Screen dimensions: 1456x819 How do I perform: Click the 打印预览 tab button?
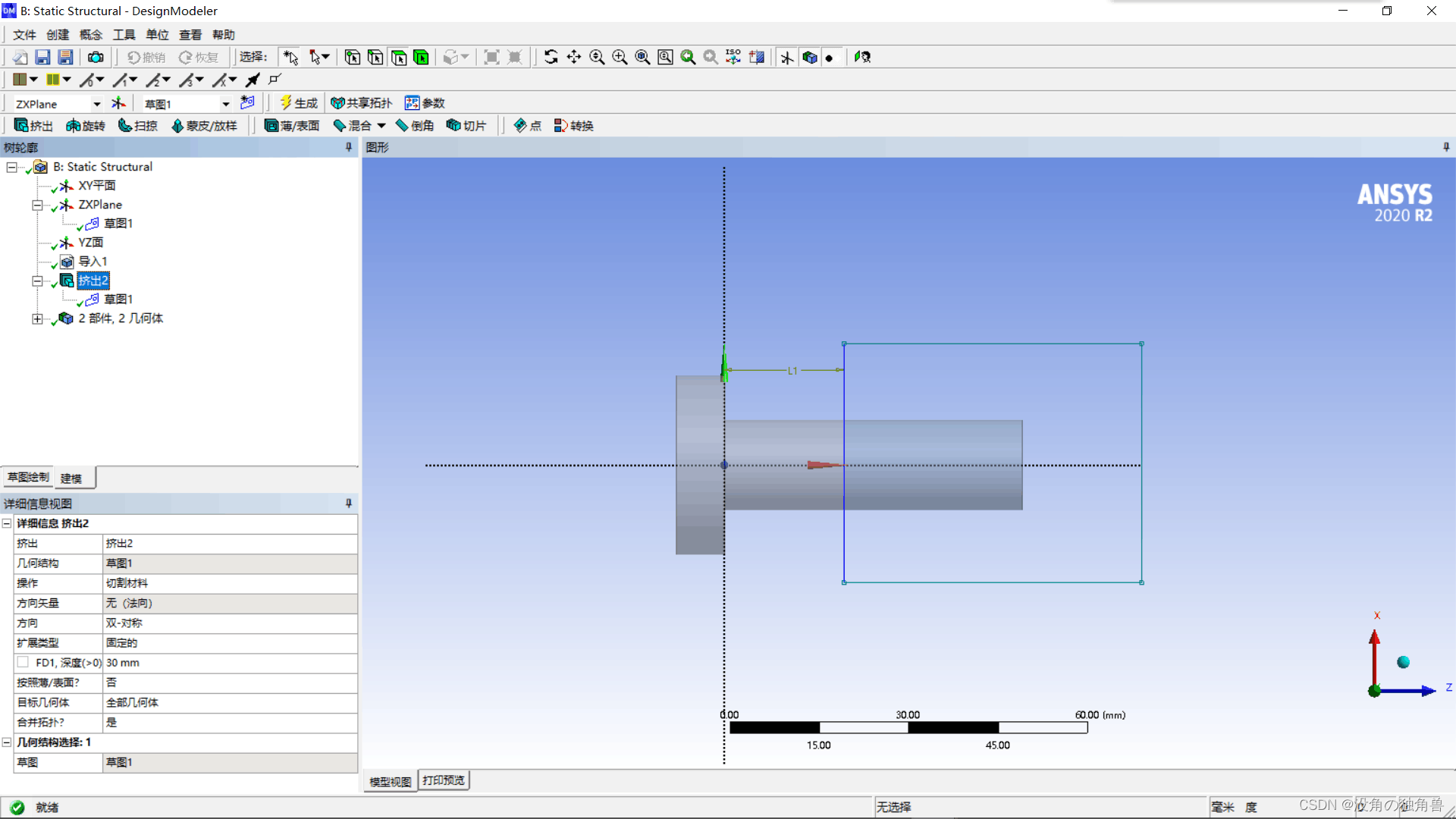tap(444, 780)
